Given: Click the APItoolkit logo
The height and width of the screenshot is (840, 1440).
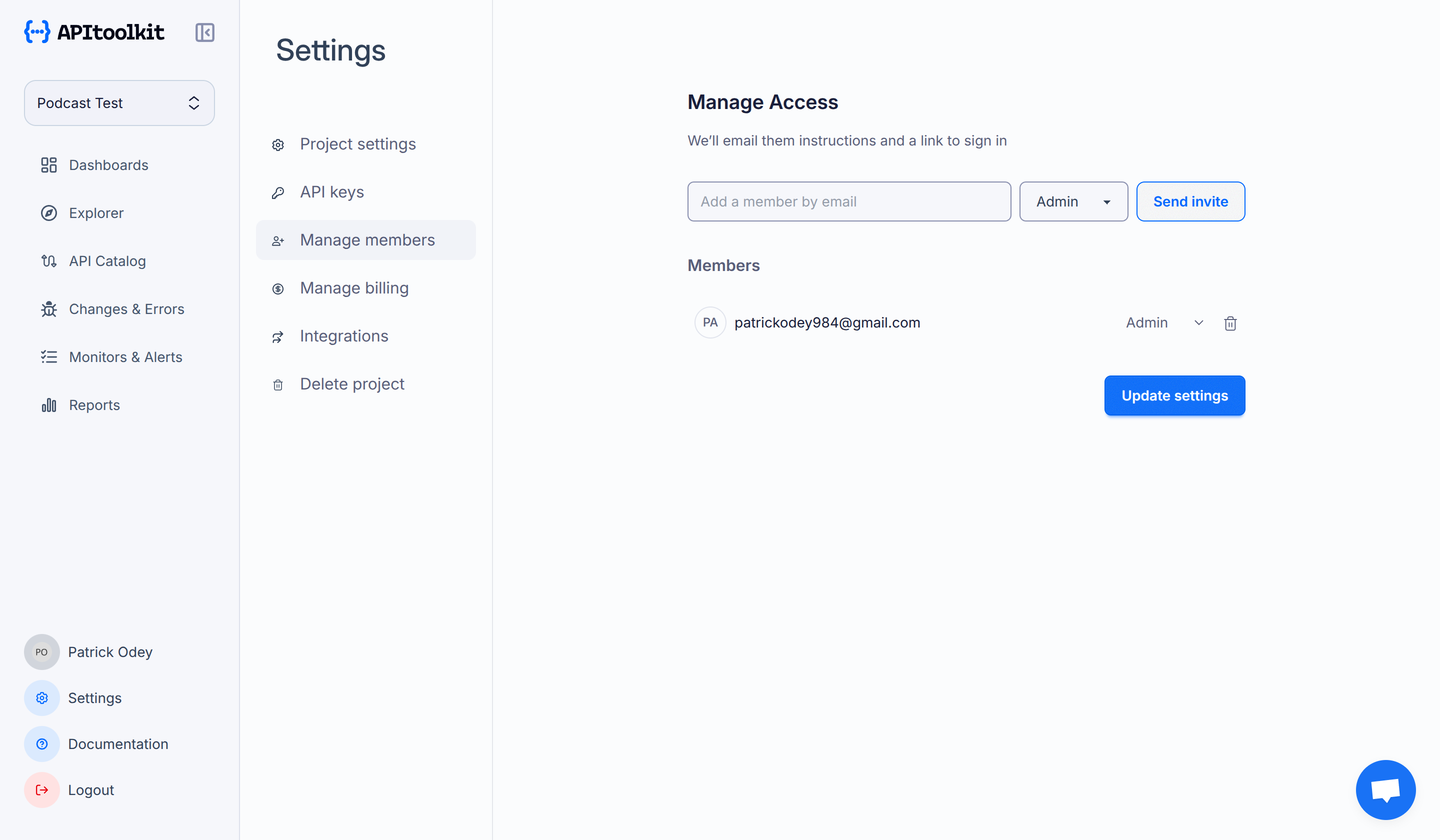Looking at the screenshot, I should pyautogui.click(x=93, y=32).
